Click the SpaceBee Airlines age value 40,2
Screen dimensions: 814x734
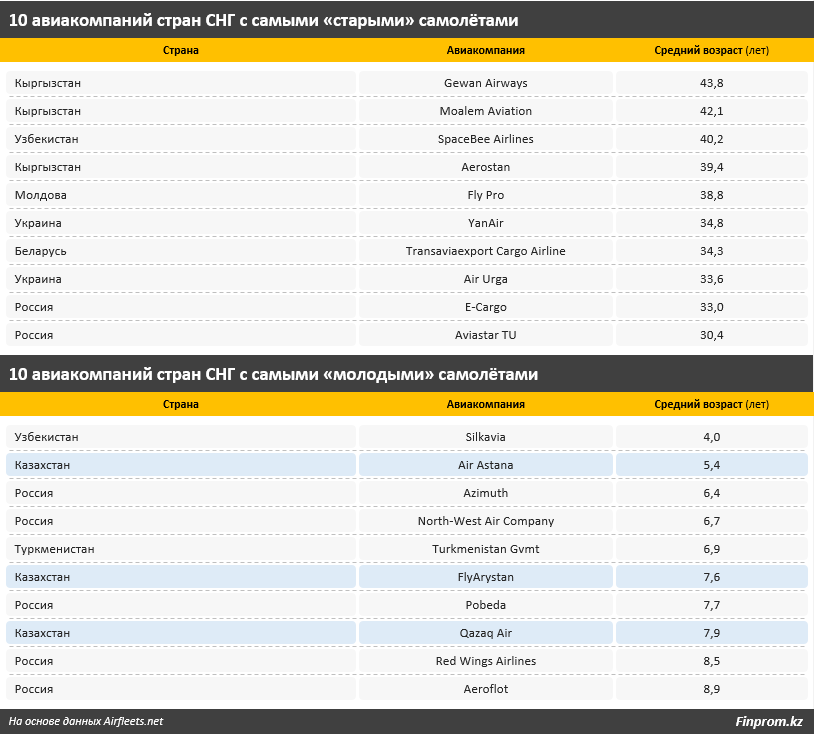(711, 139)
